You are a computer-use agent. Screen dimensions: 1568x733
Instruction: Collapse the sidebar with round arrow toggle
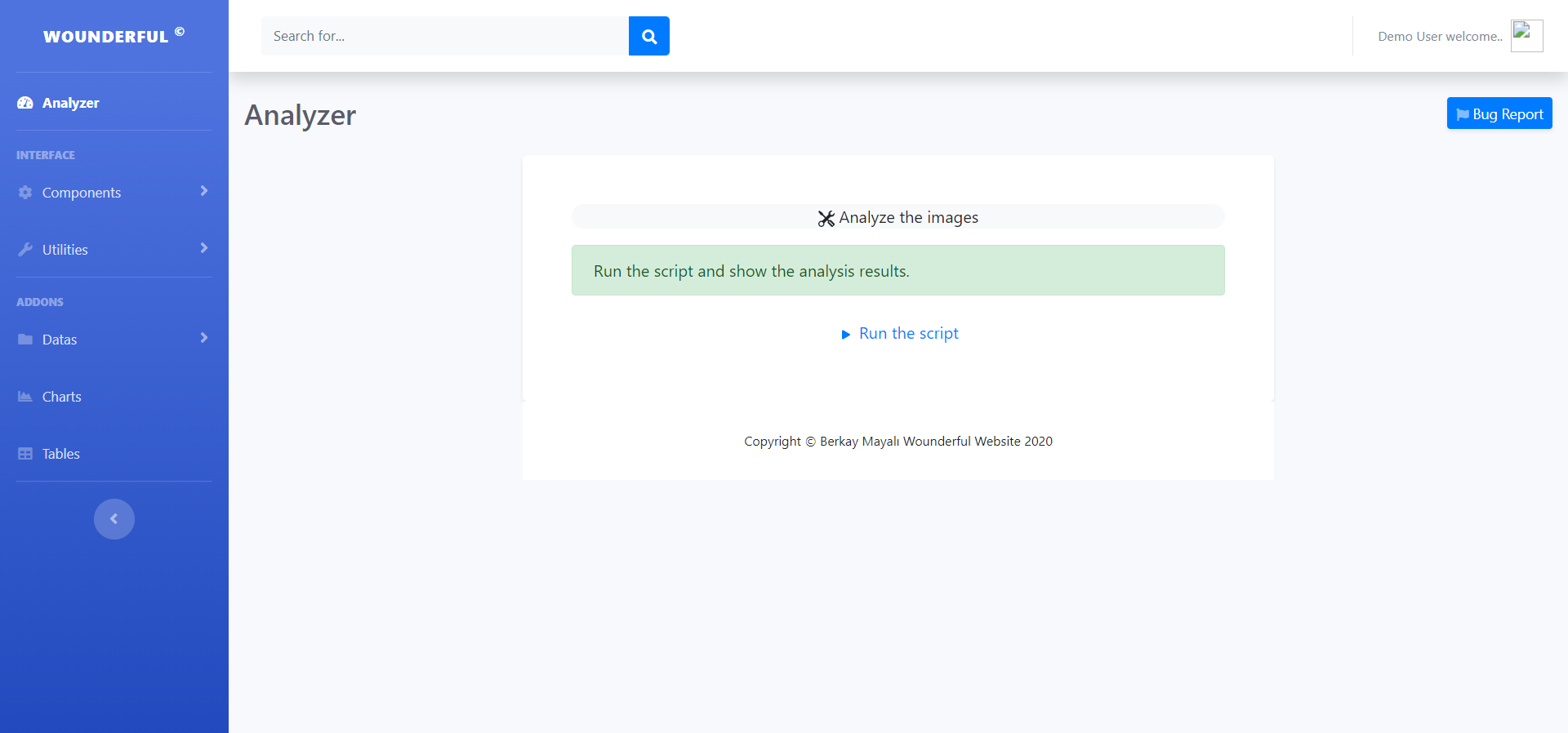(114, 519)
